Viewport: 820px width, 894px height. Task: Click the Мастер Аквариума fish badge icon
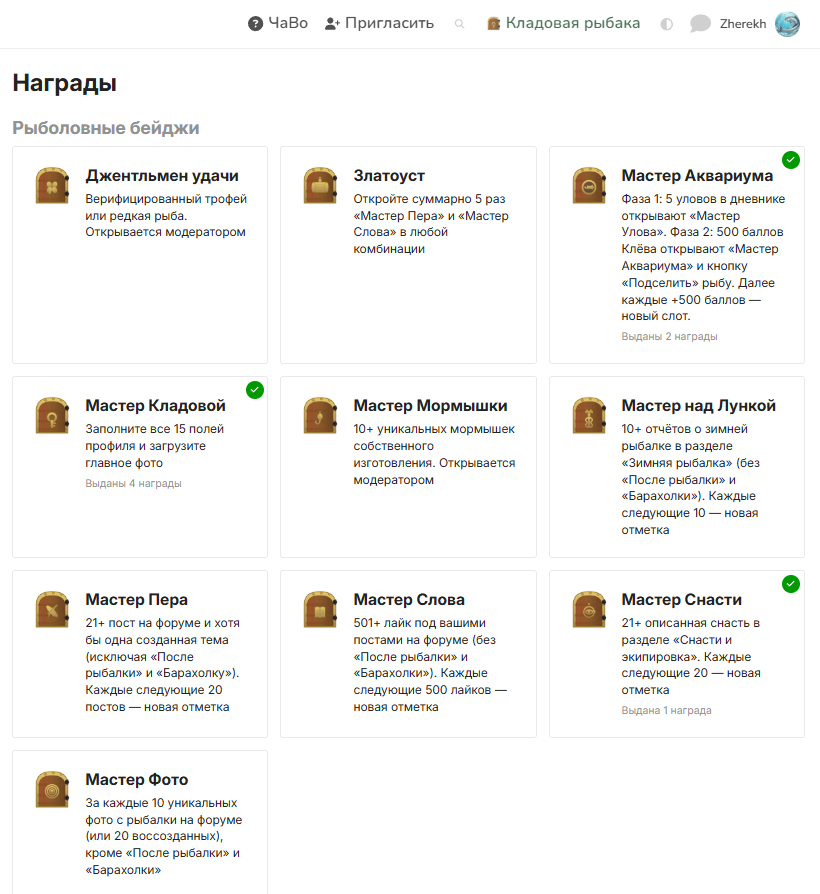[589, 185]
